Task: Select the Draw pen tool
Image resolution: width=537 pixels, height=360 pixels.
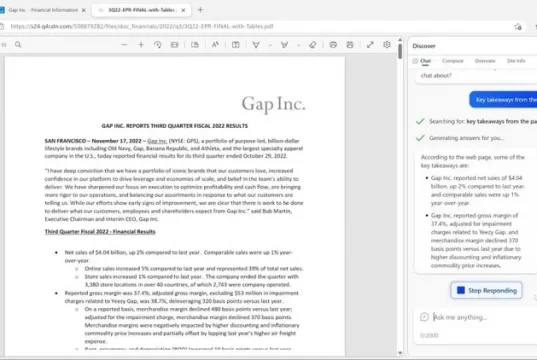Action: point(256,45)
